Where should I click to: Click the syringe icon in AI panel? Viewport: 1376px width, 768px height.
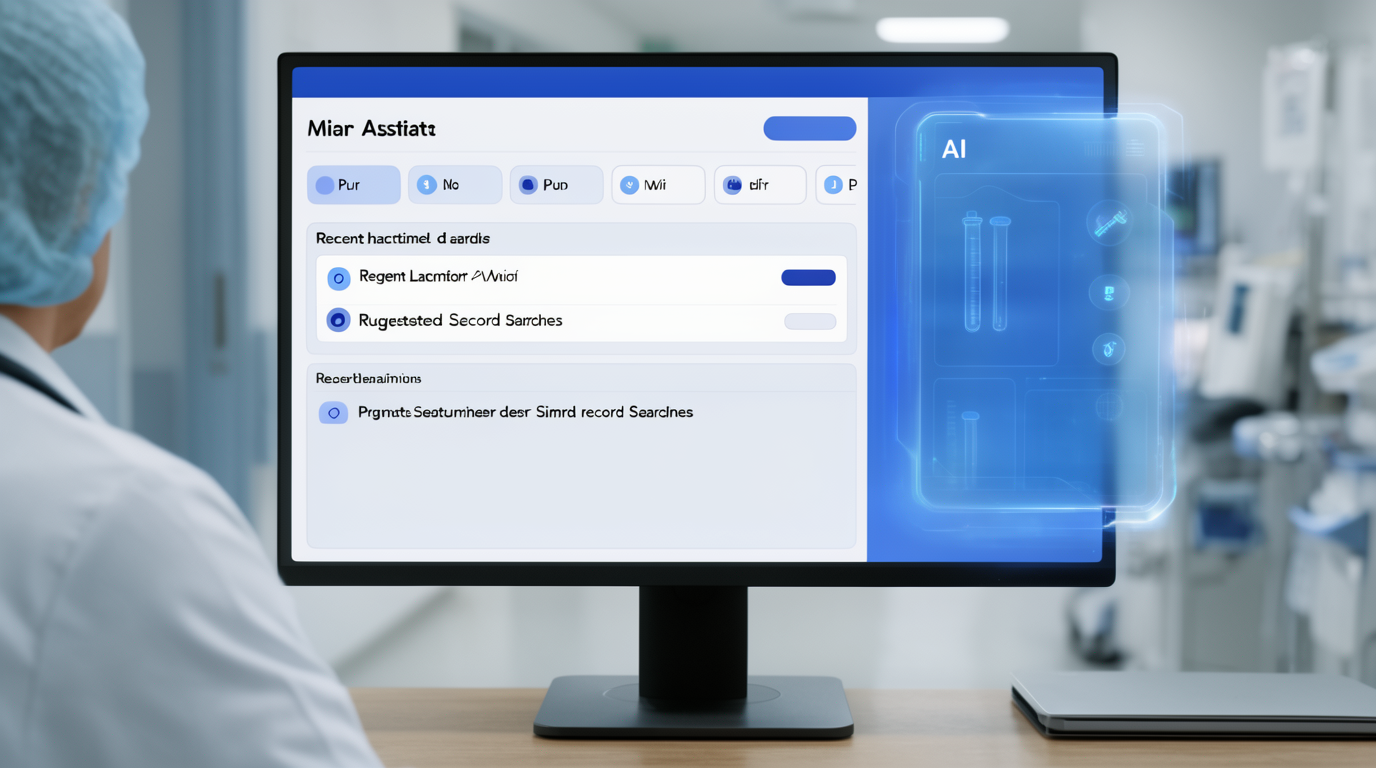(x=1109, y=224)
